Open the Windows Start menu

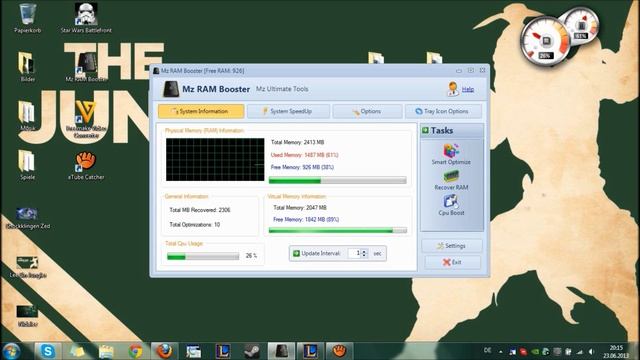(11, 351)
